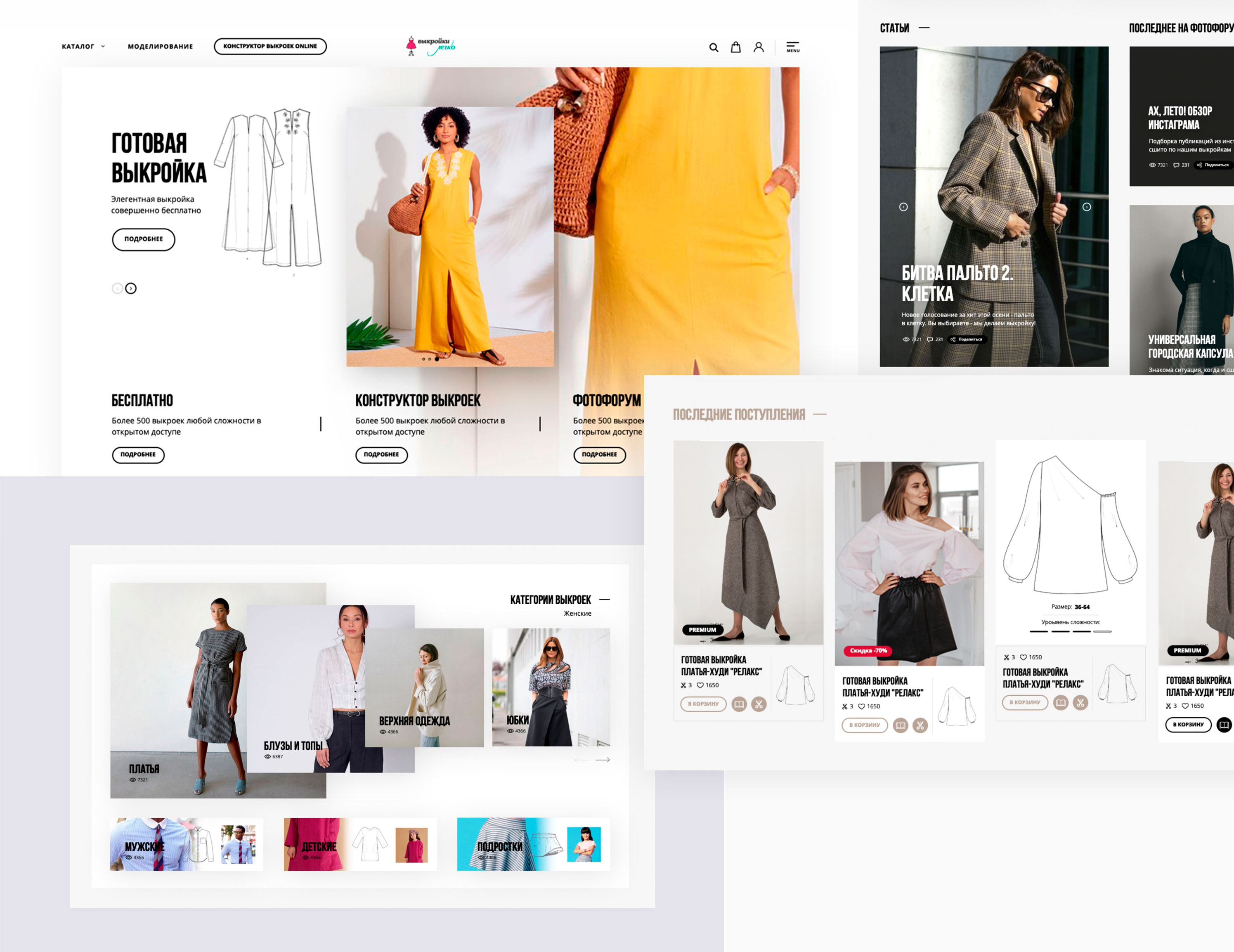The width and height of the screenshot is (1234, 952).
Task: Open the search icon in the header
Action: pos(714,47)
